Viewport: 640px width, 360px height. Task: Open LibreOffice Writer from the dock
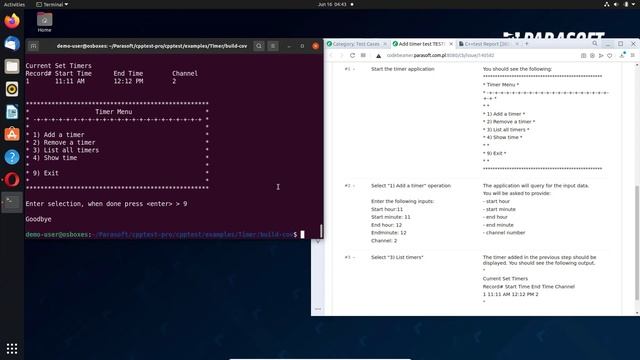tap(12, 112)
